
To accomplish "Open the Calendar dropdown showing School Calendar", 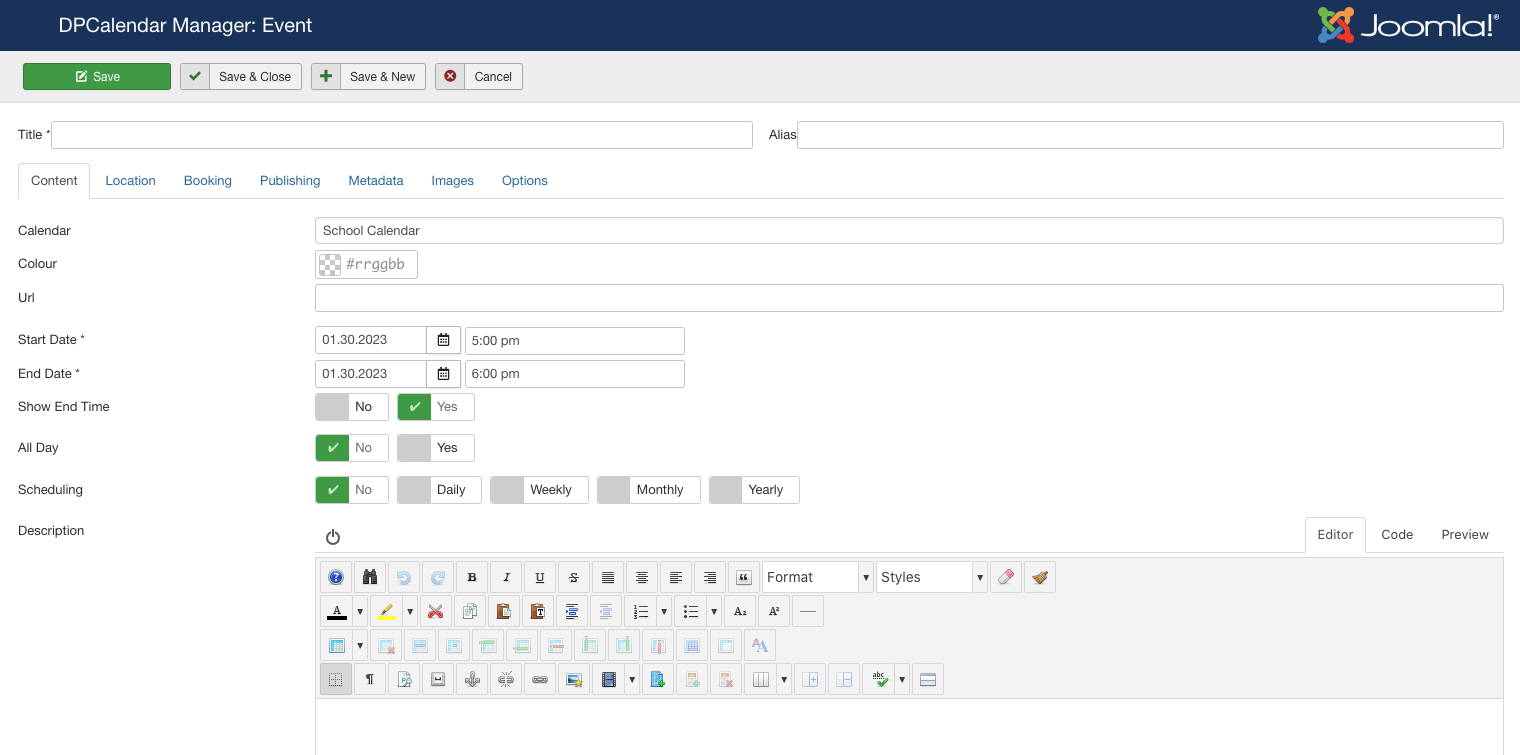I will [909, 230].
